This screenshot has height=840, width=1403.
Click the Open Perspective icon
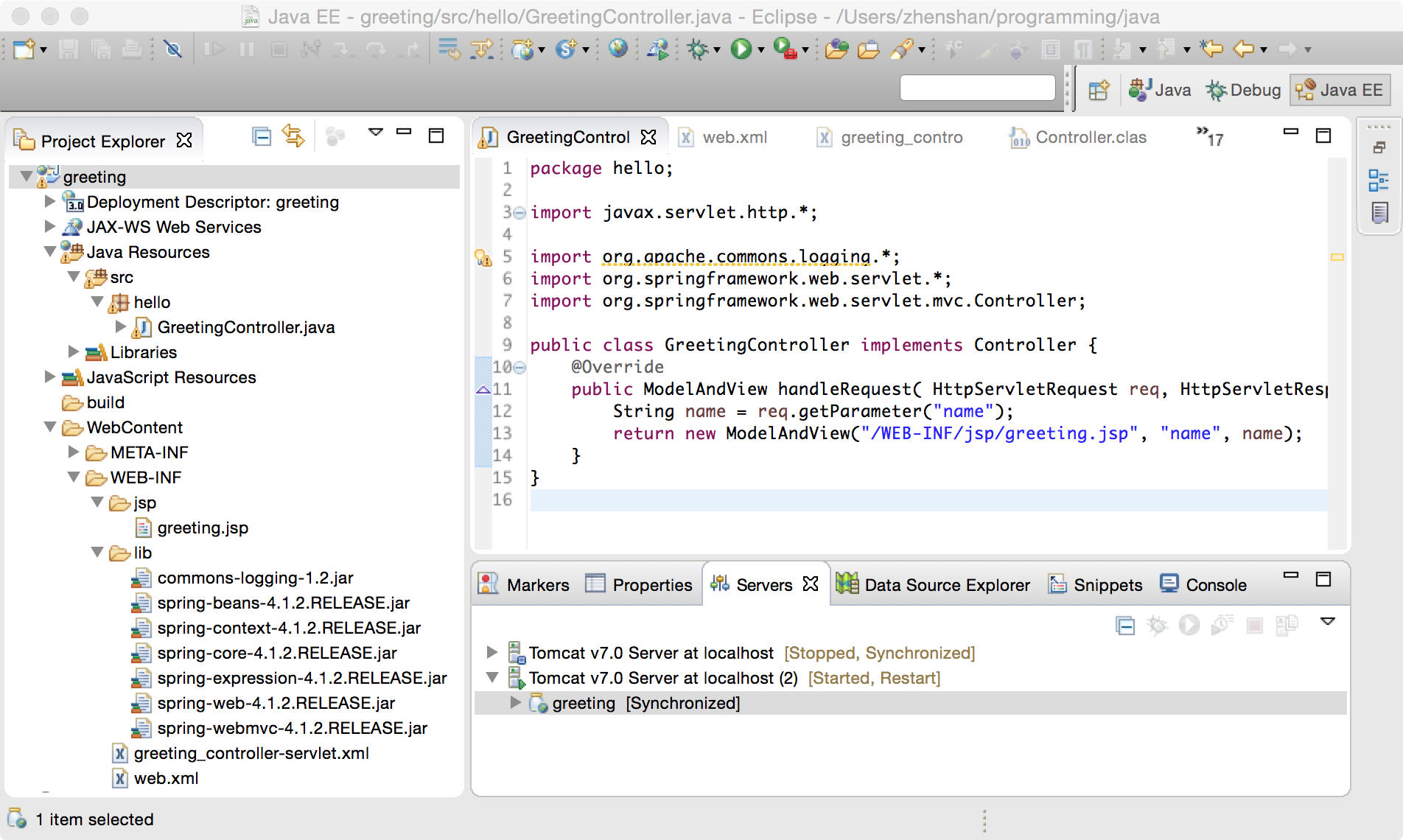coord(1099,90)
